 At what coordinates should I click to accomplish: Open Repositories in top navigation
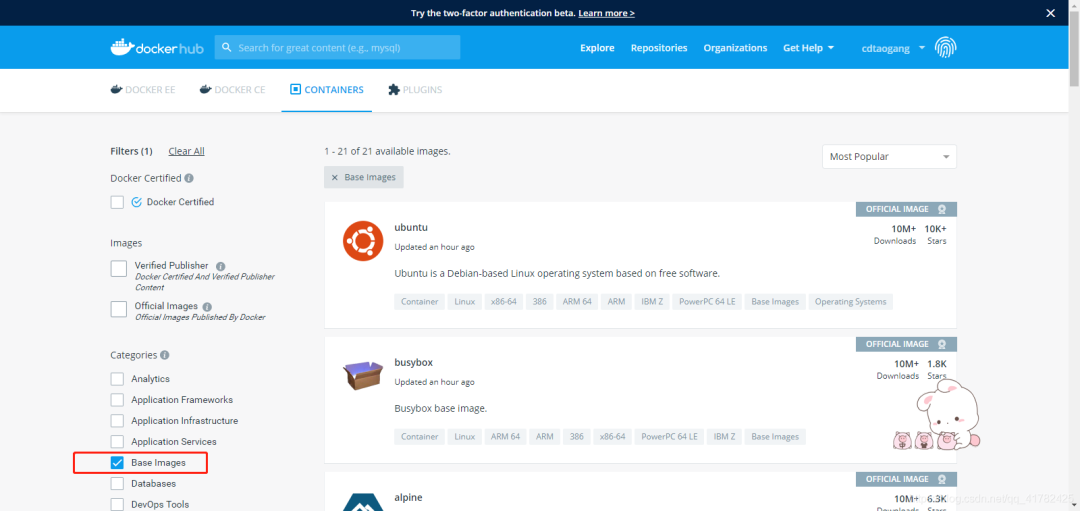coord(659,48)
